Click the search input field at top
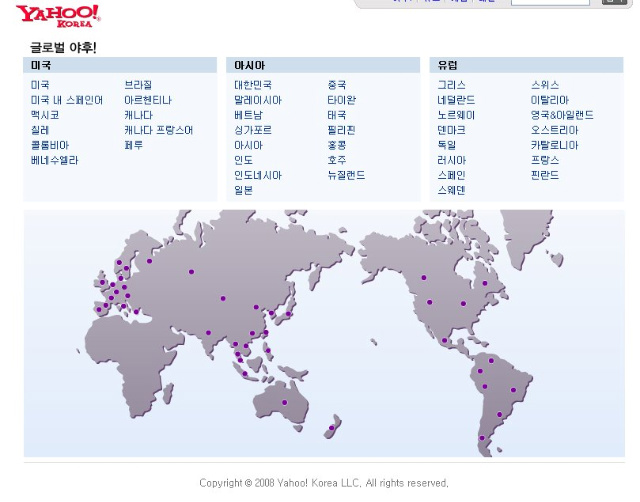This screenshot has height=502, width=640. coord(550,2)
